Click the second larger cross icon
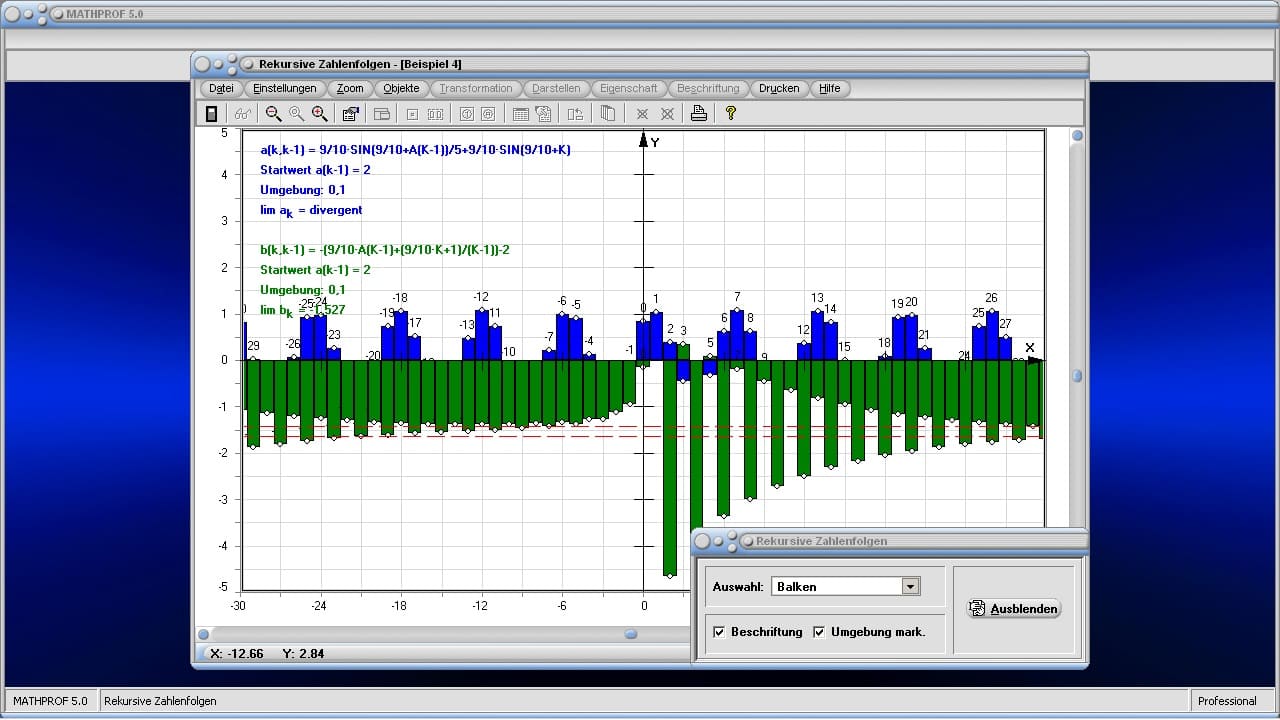This screenshot has height=720, width=1280. point(667,114)
